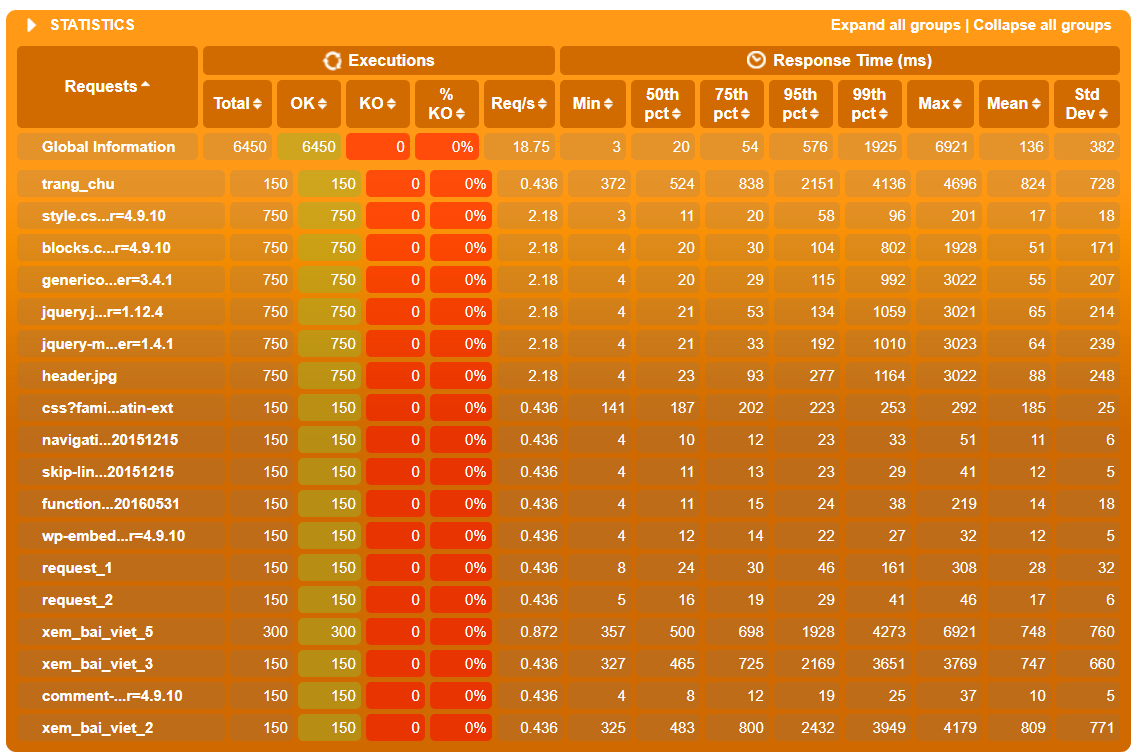
Task: Sort by 99th pct column
Action: 869,104
